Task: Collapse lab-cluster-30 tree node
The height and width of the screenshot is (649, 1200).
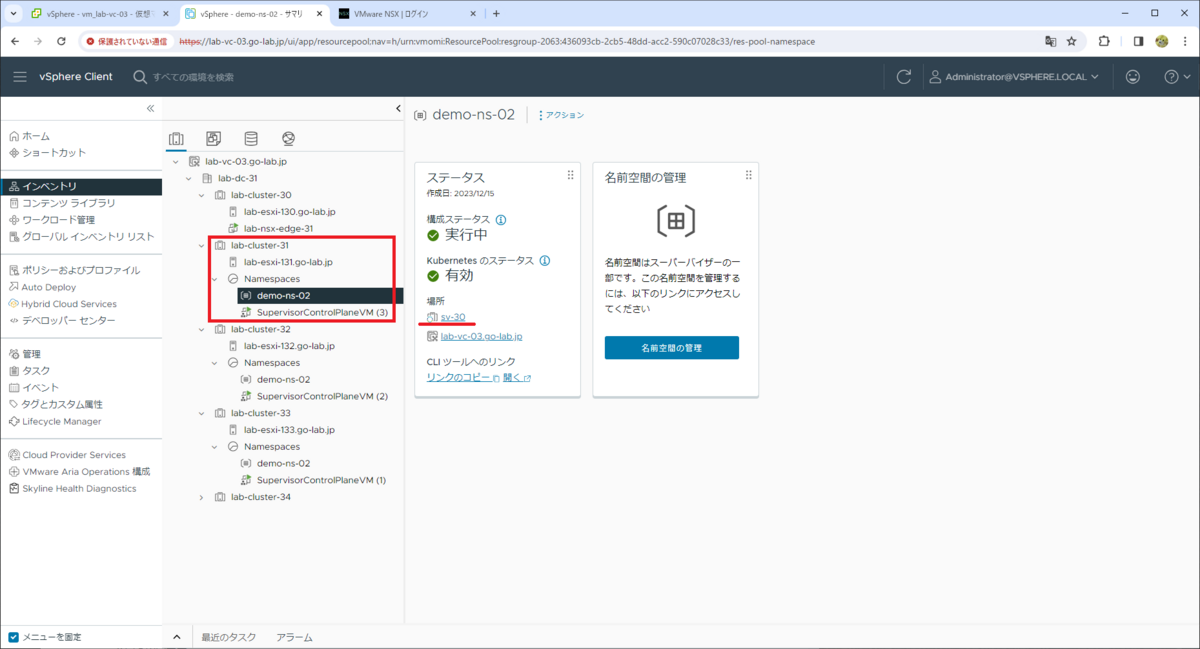Action: (x=202, y=195)
